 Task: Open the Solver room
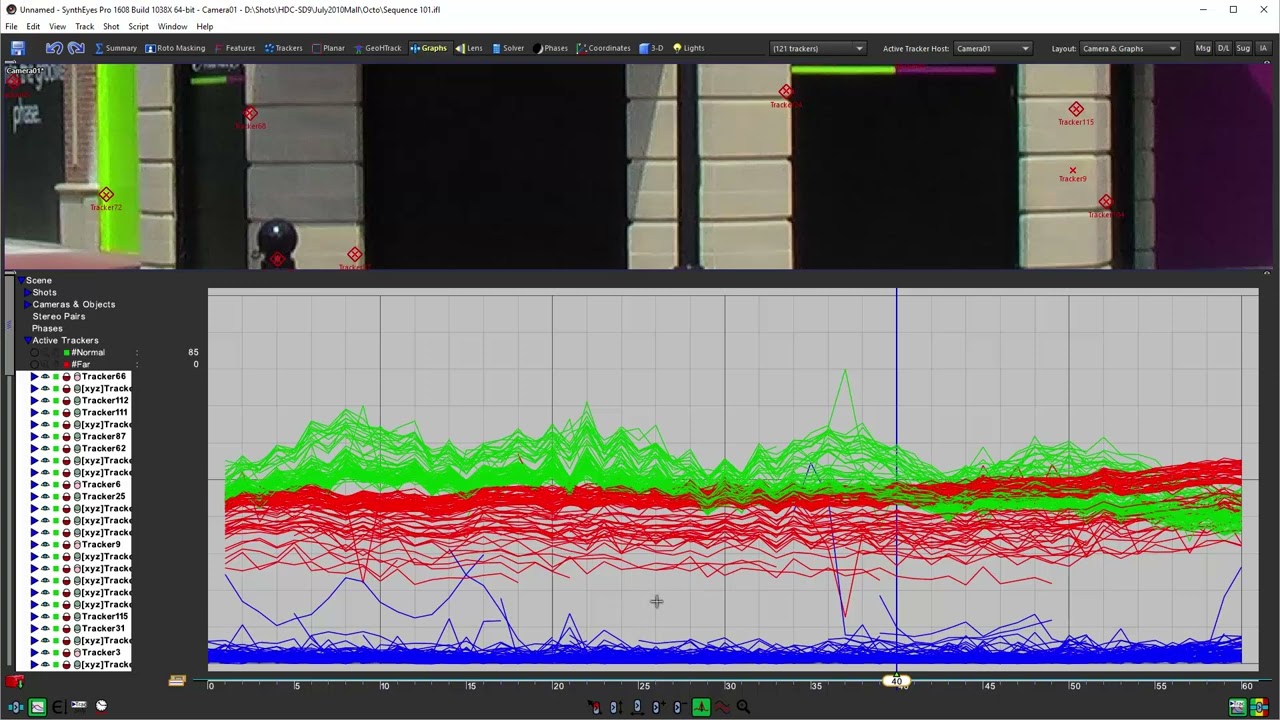click(507, 48)
